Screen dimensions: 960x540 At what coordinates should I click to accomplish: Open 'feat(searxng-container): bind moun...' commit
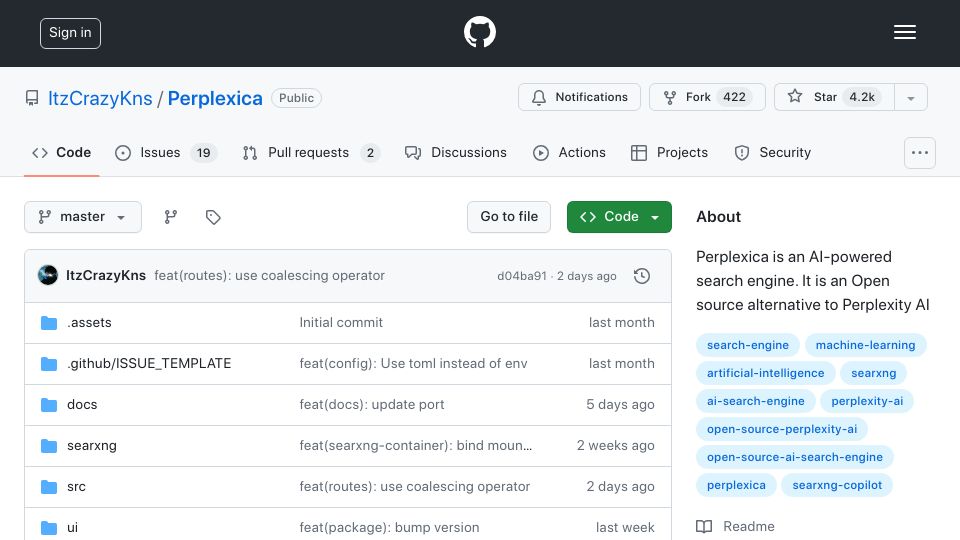coord(416,446)
